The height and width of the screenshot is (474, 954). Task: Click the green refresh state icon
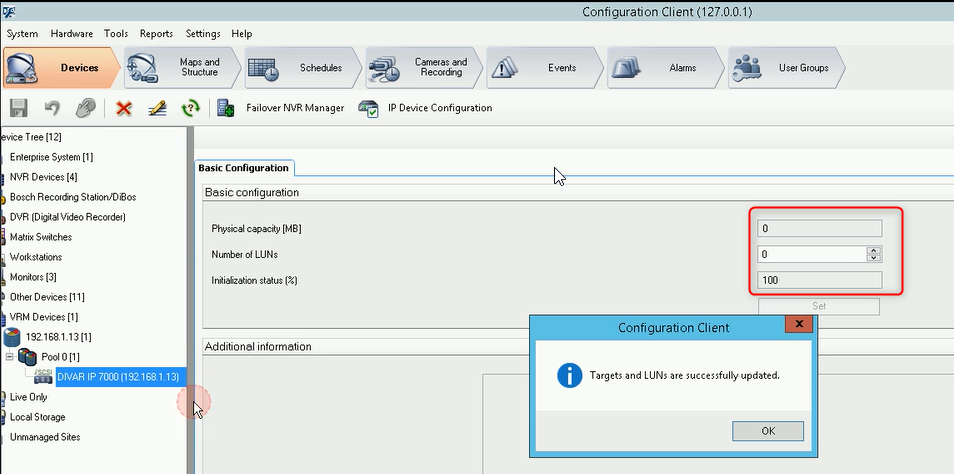190,108
